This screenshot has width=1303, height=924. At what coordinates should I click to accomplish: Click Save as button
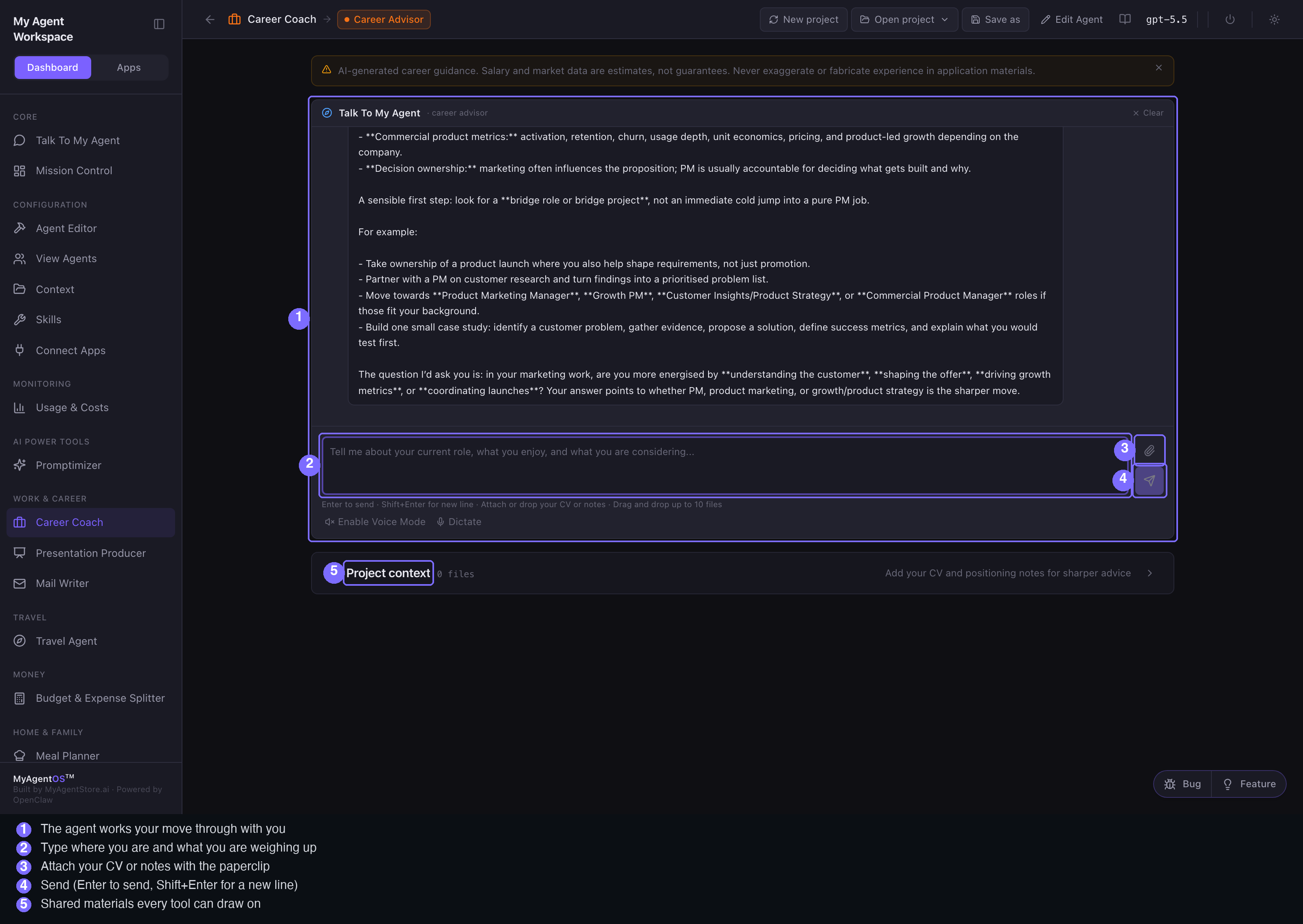995,20
